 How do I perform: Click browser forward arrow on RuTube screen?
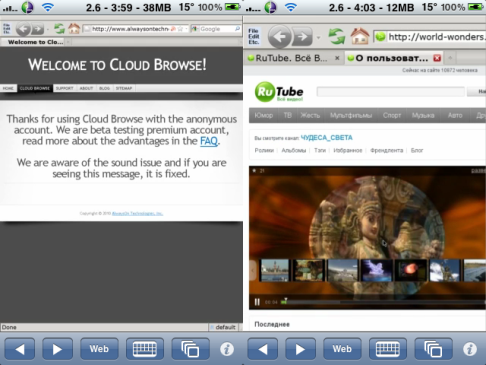302,37
